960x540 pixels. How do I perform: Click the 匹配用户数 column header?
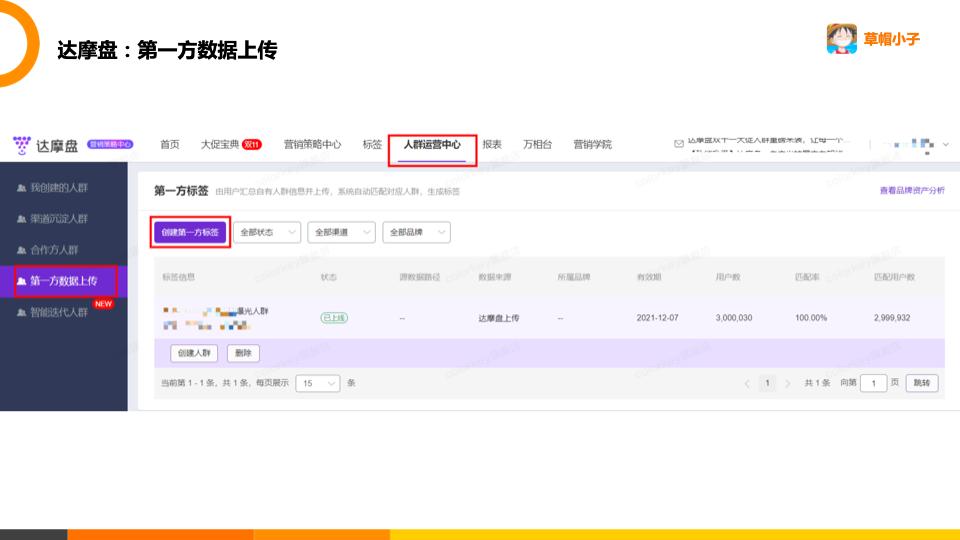click(x=894, y=277)
